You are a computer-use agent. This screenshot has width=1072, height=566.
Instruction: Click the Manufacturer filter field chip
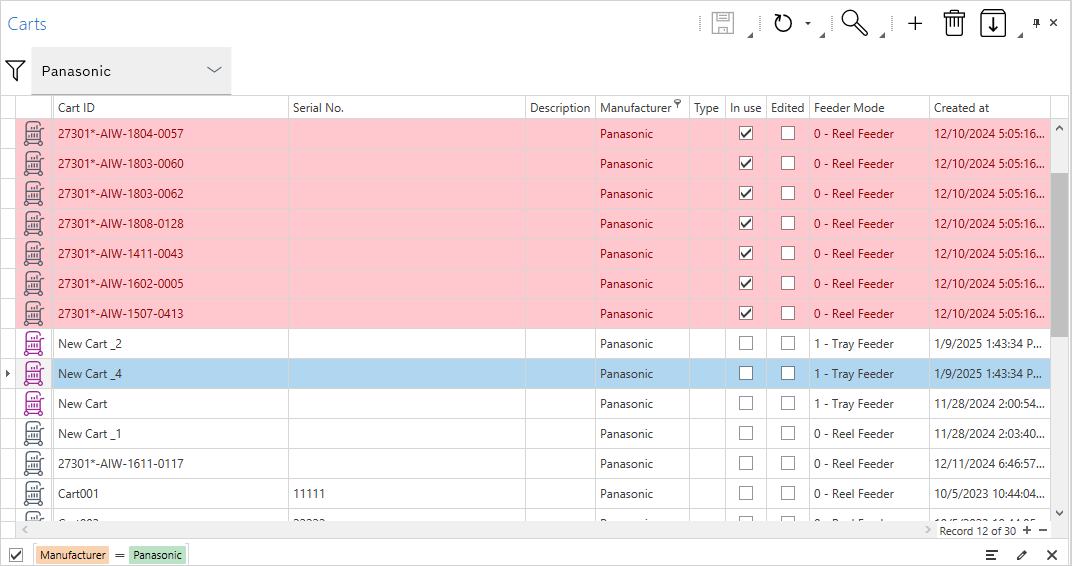[73, 555]
